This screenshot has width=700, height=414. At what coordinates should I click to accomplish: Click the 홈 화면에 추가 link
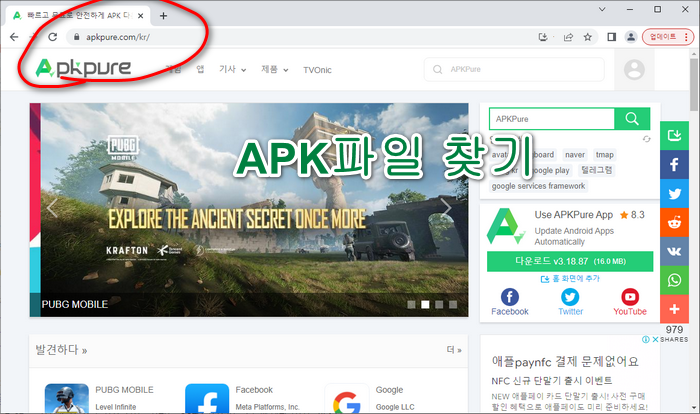click(570, 279)
